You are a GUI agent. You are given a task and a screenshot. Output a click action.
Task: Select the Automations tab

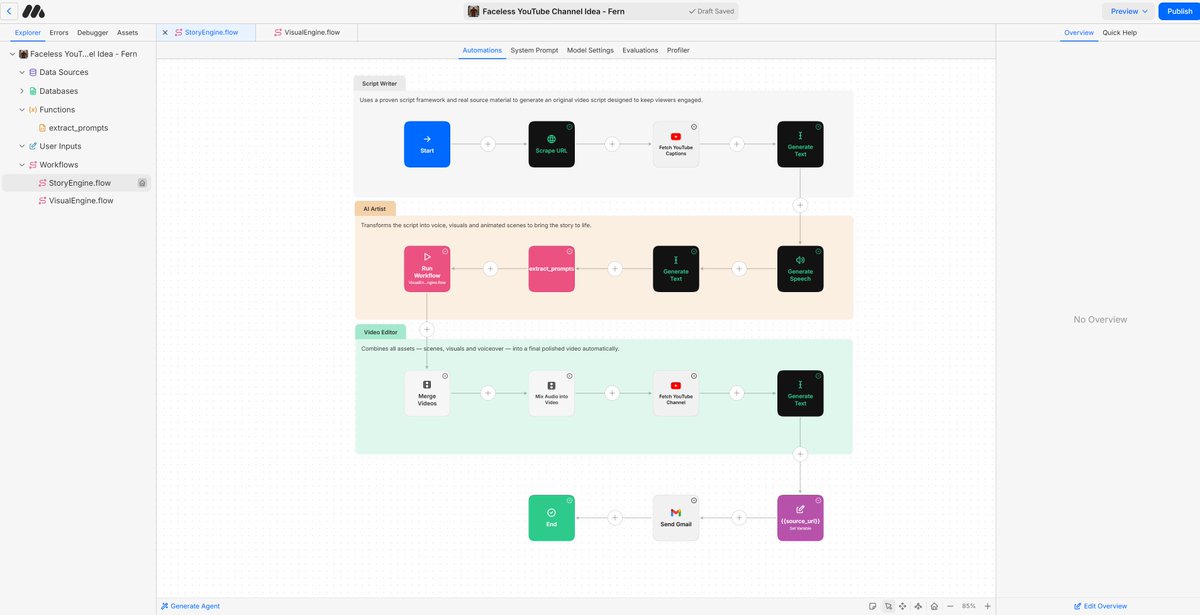click(482, 50)
